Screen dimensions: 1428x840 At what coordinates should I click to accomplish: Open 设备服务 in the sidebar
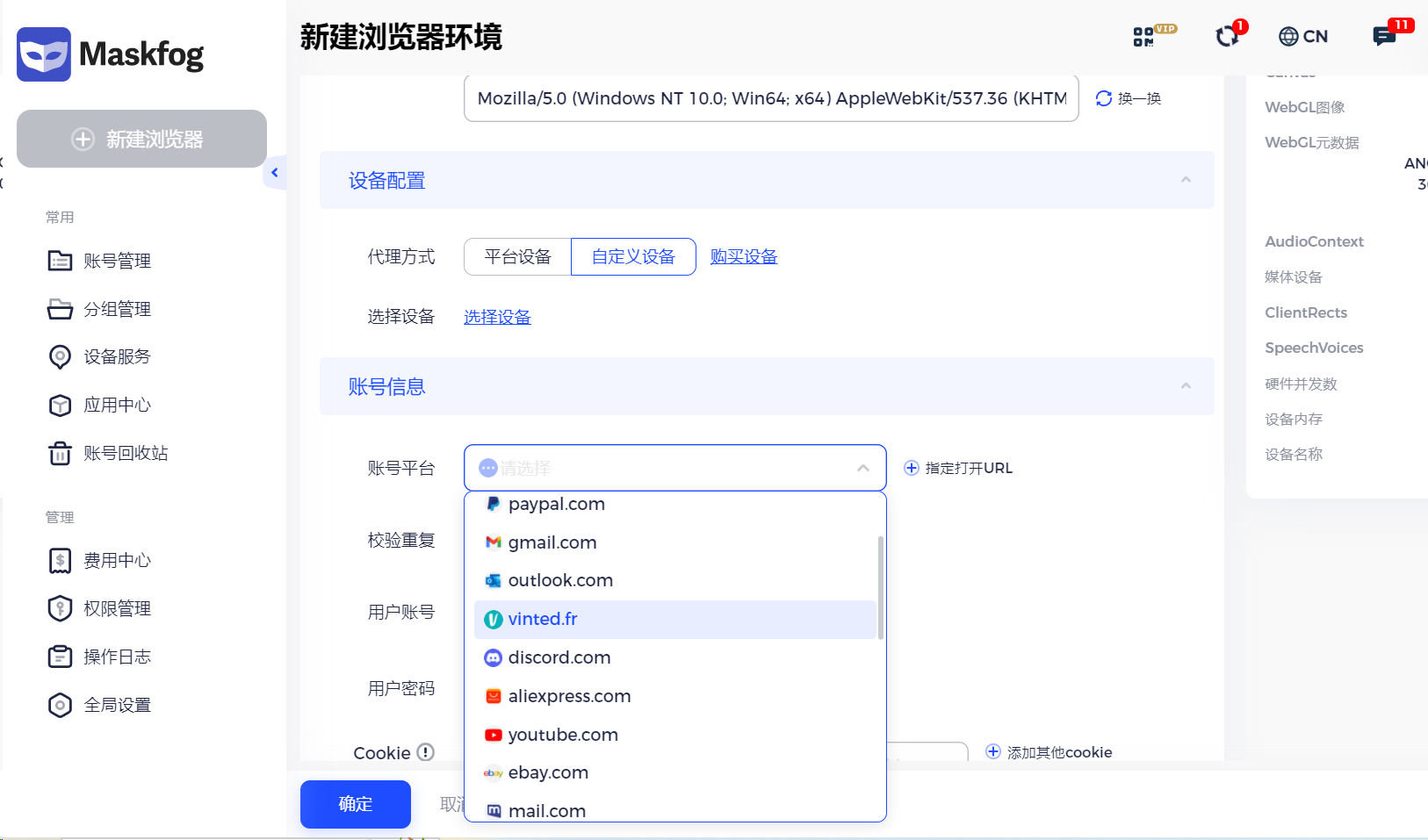pyautogui.click(x=99, y=356)
